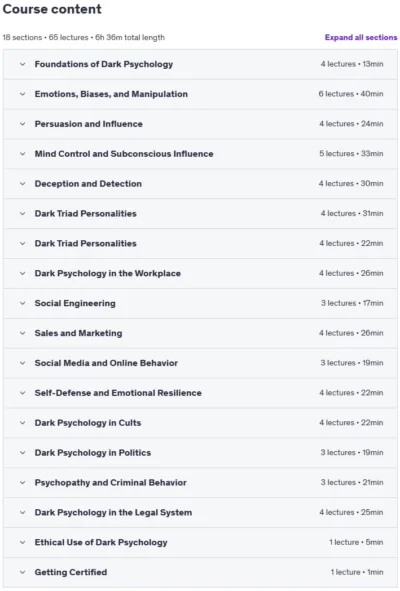Viewport: 400px width, 591px height.
Task: Expand Emotions, Biases, and Manipulation chevron
Action: (x=23, y=94)
